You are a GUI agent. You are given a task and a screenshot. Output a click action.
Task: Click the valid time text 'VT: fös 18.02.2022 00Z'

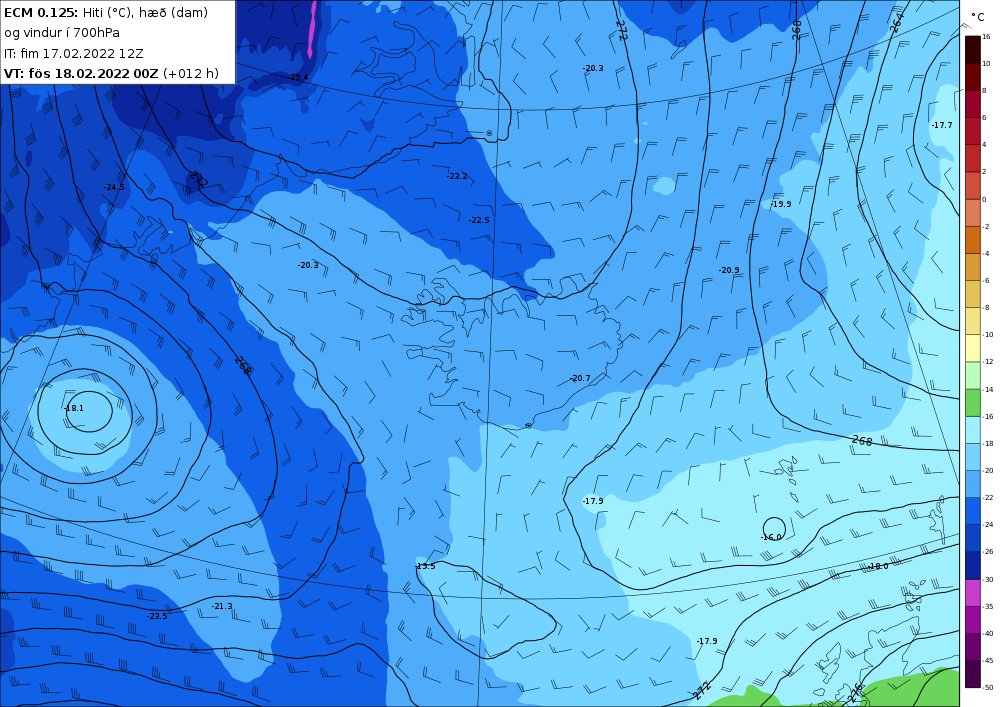[x=81, y=74]
